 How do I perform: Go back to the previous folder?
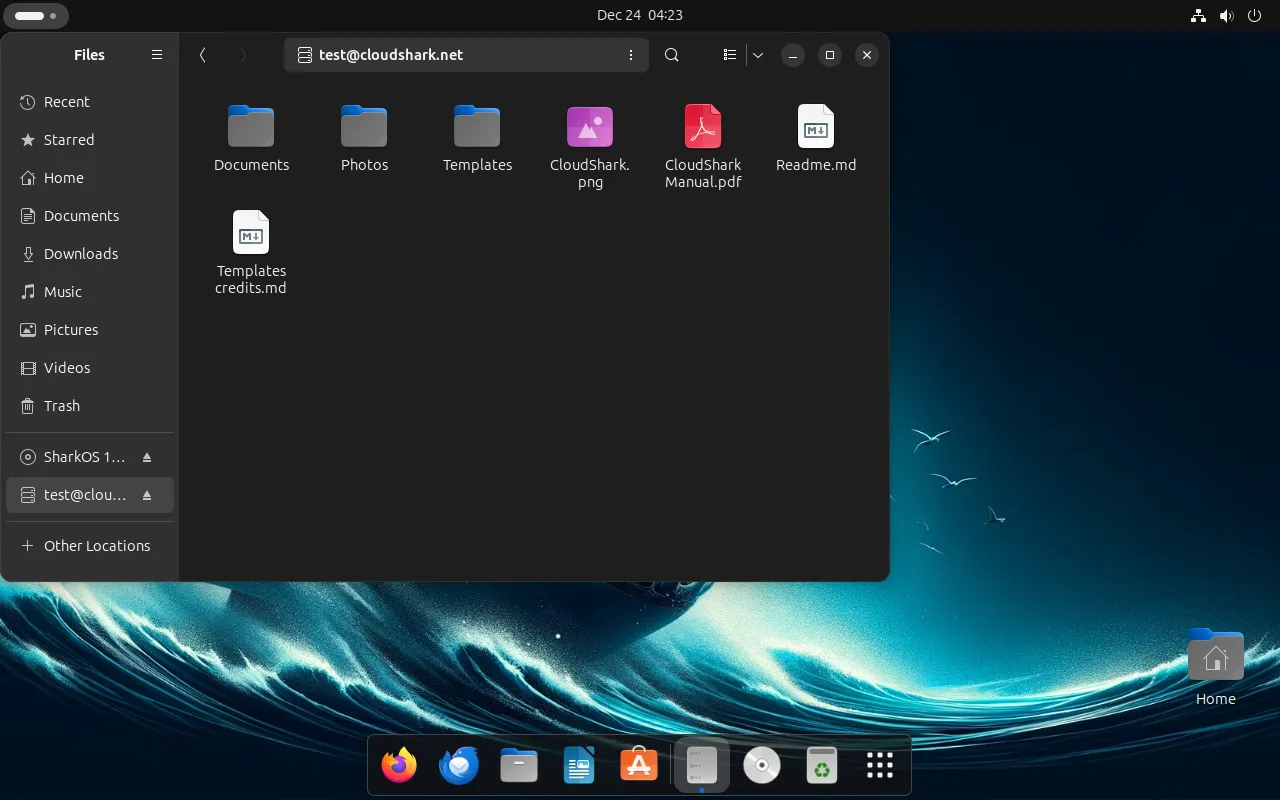coord(203,55)
